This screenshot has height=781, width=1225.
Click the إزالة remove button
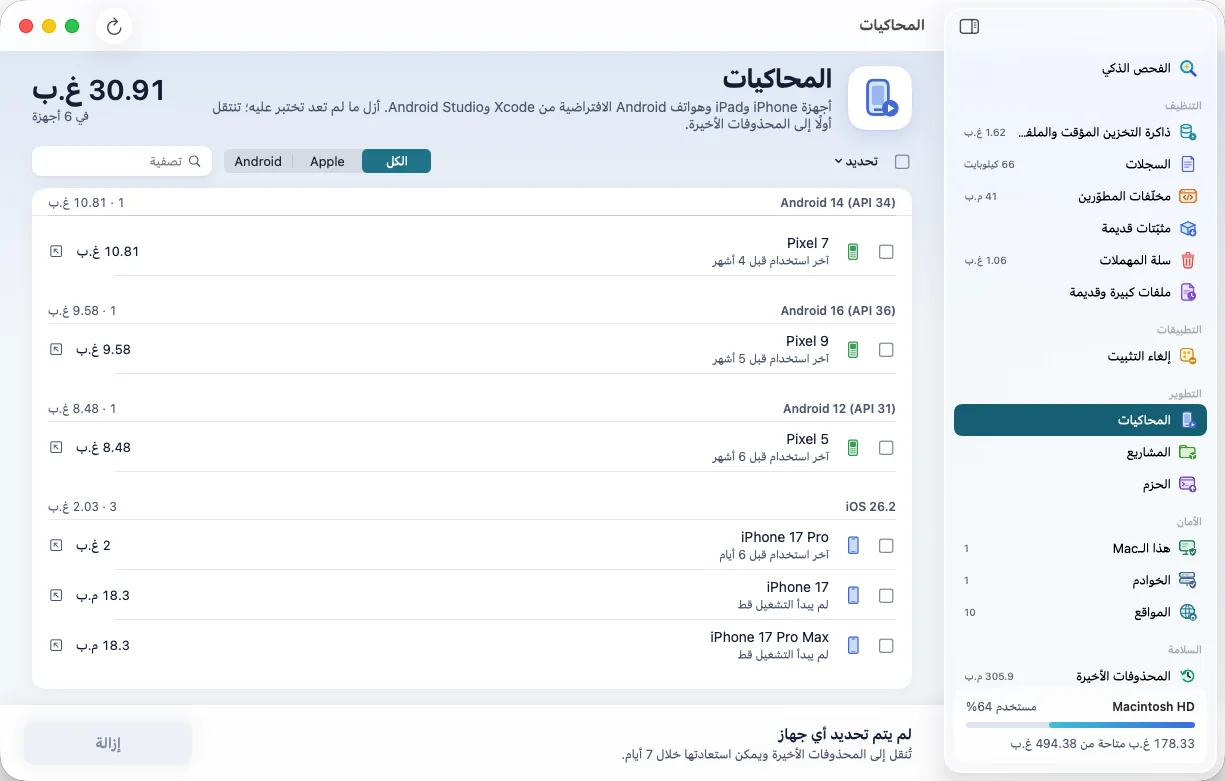point(108,743)
